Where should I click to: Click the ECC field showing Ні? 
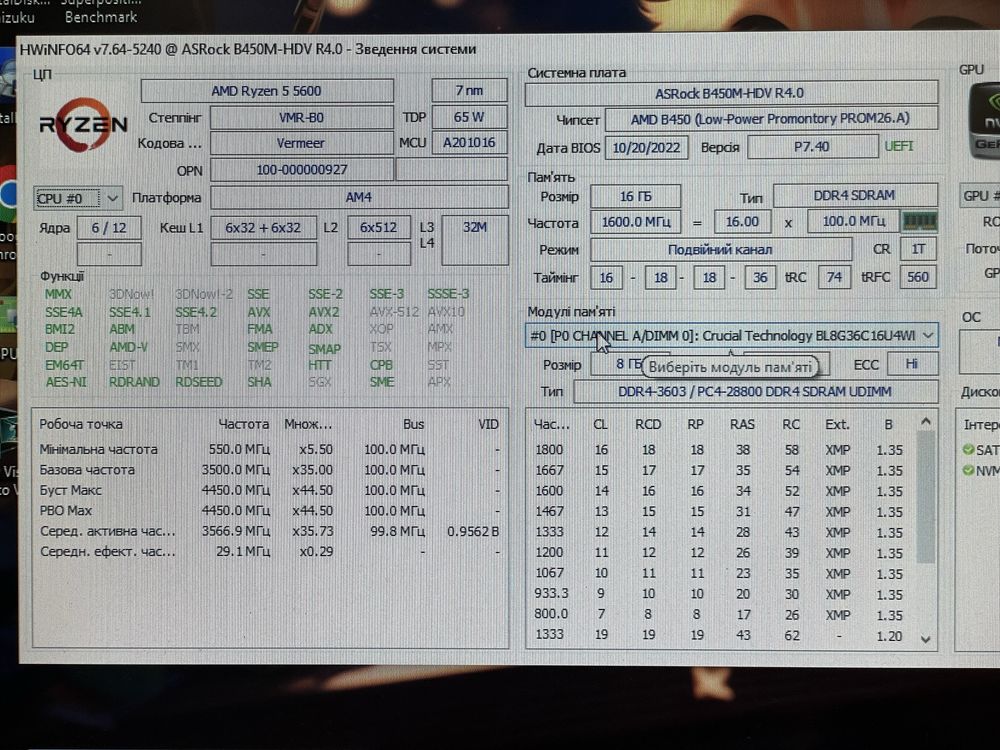(912, 364)
